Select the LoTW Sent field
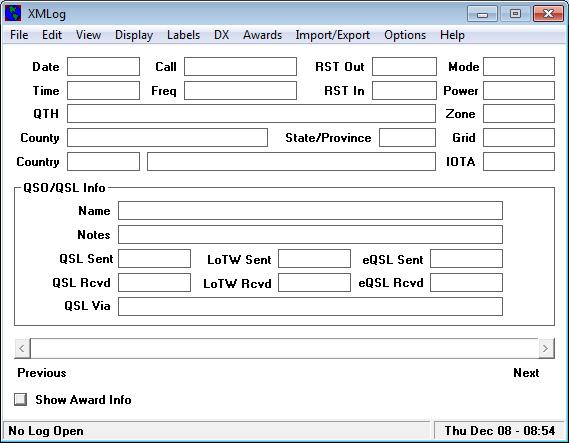569x443 pixels. (314, 259)
